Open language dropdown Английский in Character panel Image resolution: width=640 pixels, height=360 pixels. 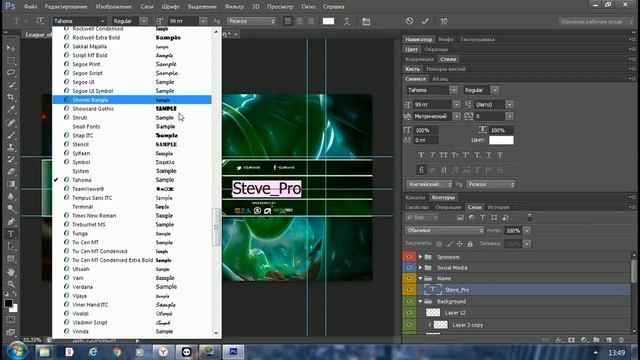pyautogui.click(x=429, y=184)
